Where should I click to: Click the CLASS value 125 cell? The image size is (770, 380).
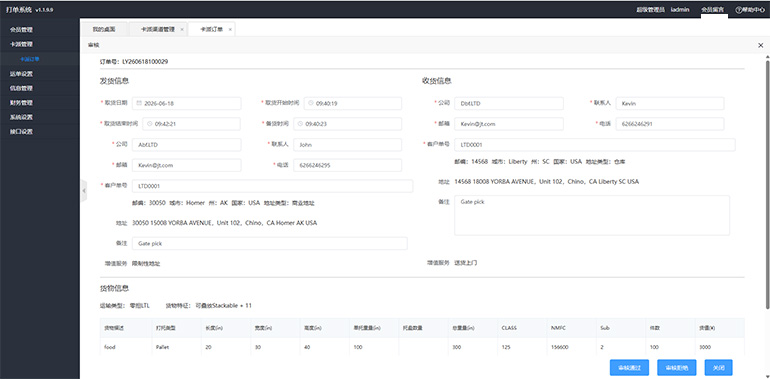(x=522, y=347)
